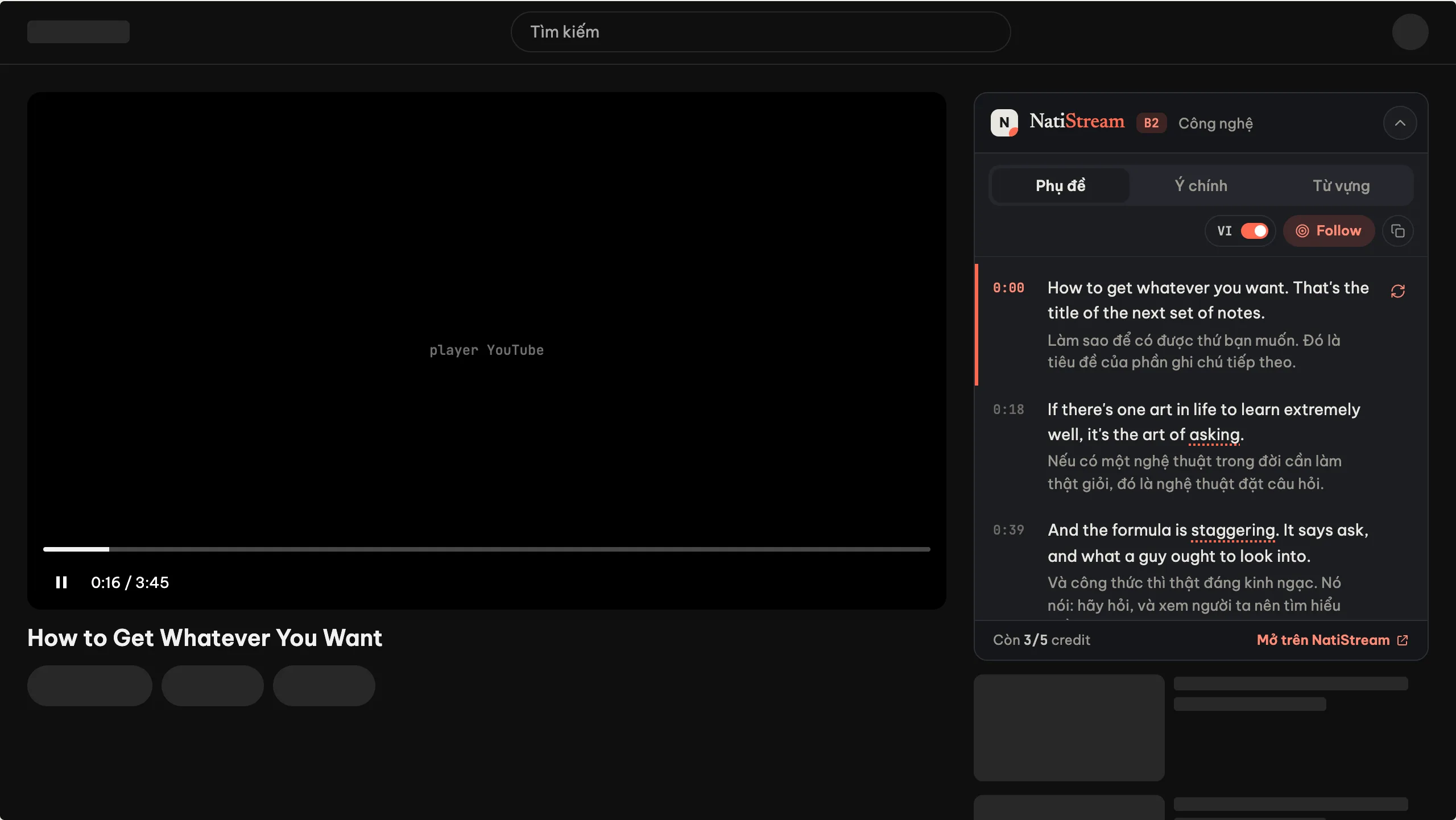The height and width of the screenshot is (820, 1456).
Task: Switch to the Từ vựng tab
Action: [x=1341, y=185]
